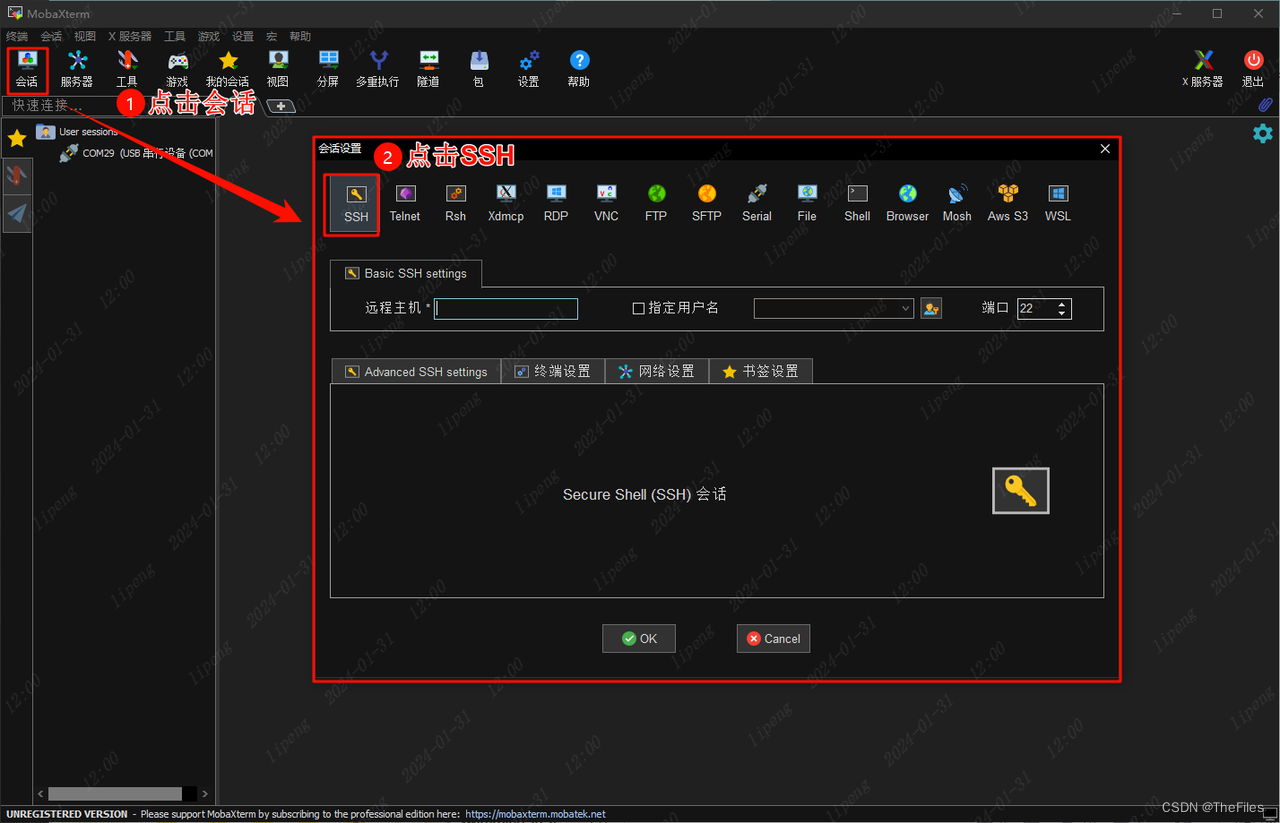Open the 会话 menu in menu bar
The image size is (1280, 823).
tap(51, 36)
